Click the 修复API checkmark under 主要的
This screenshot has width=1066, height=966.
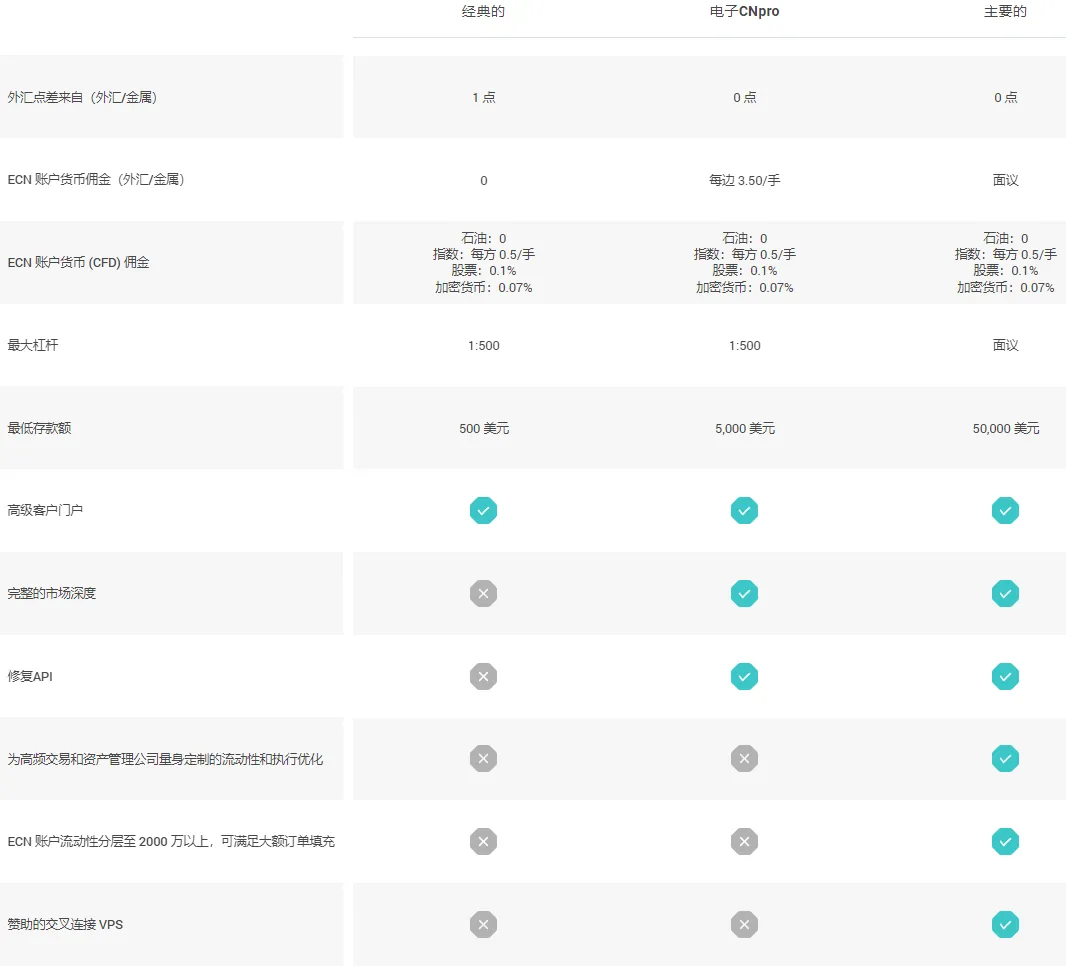(1005, 676)
